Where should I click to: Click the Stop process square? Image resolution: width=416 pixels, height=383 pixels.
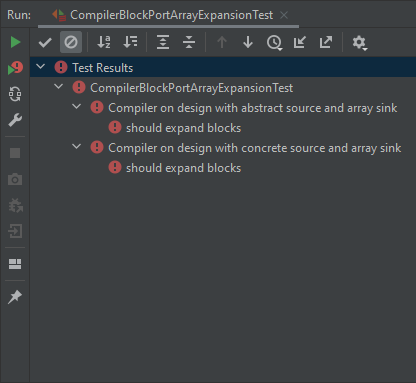click(x=15, y=153)
